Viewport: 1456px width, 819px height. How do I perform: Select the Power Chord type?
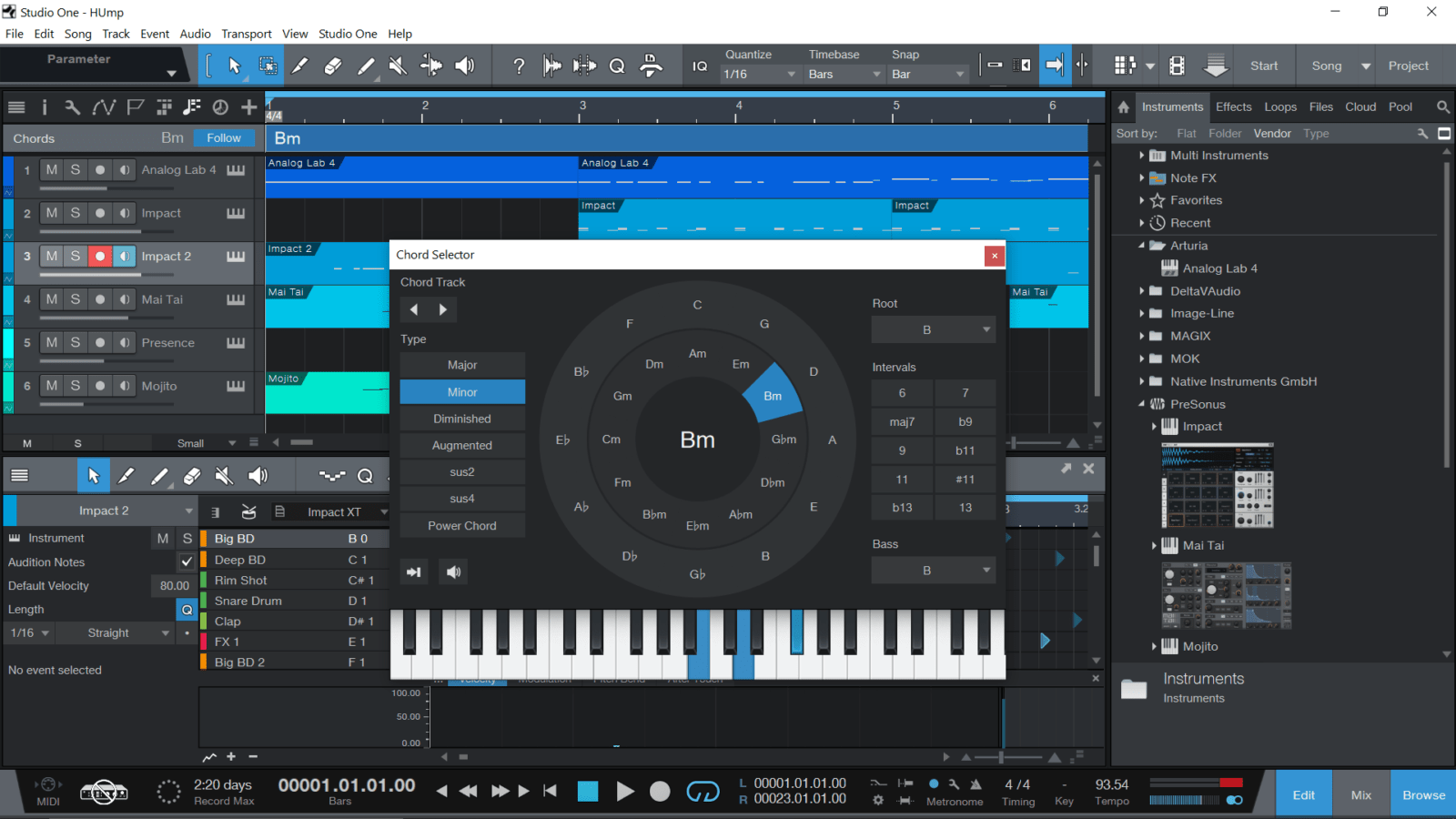pos(462,526)
